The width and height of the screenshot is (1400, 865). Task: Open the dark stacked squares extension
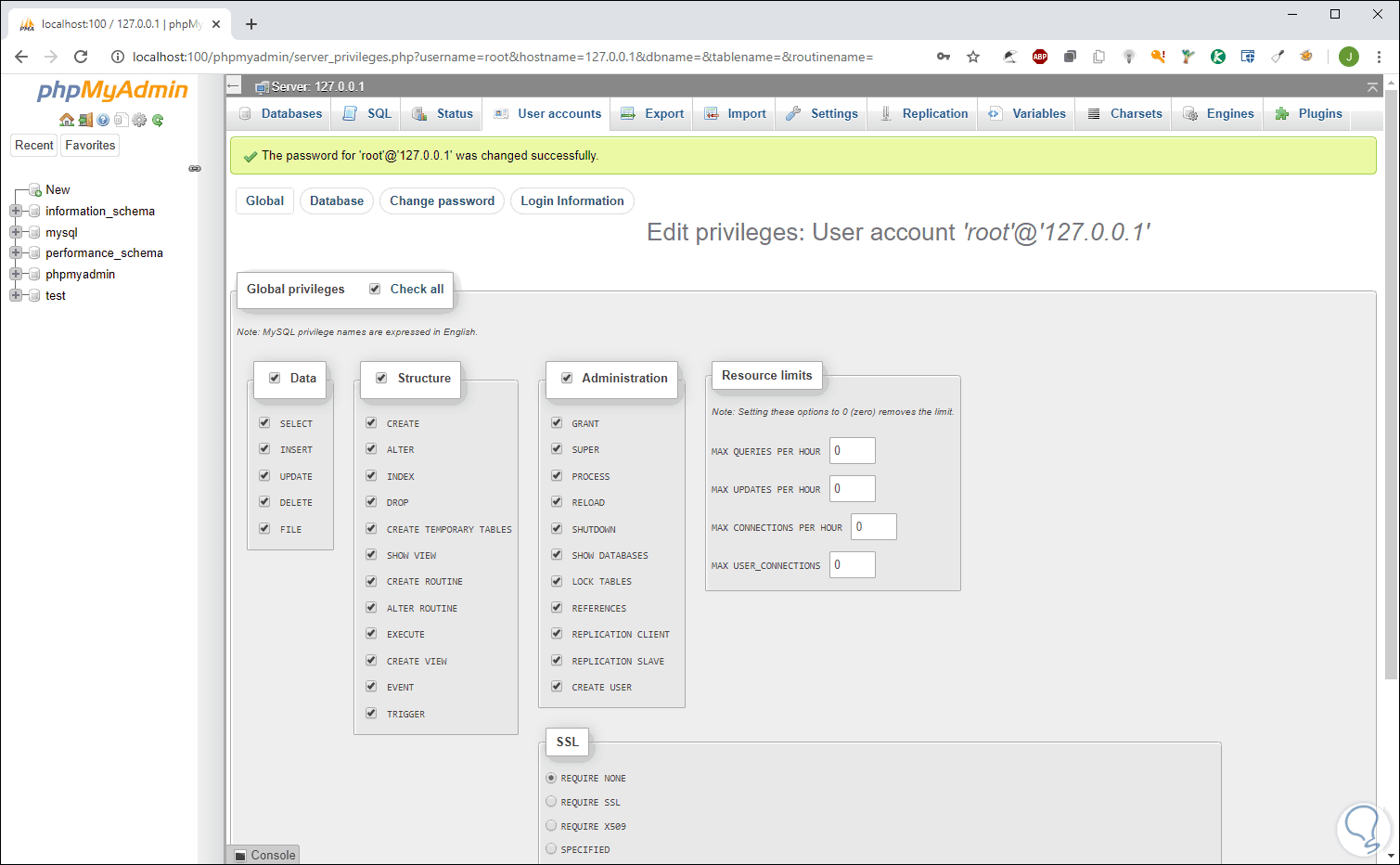coord(1070,57)
